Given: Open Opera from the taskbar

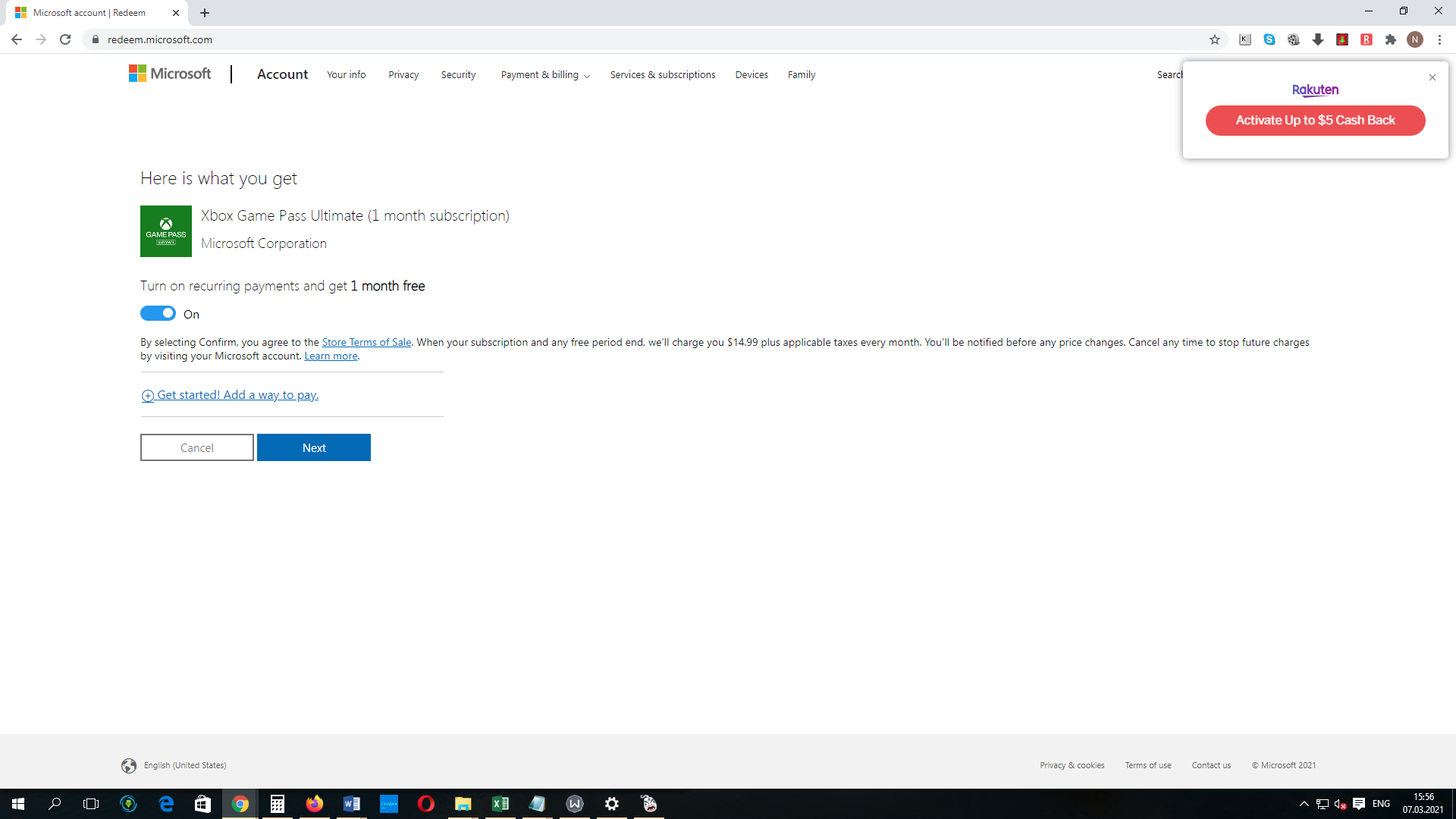Looking at the screenshot, I should point(426,804).
